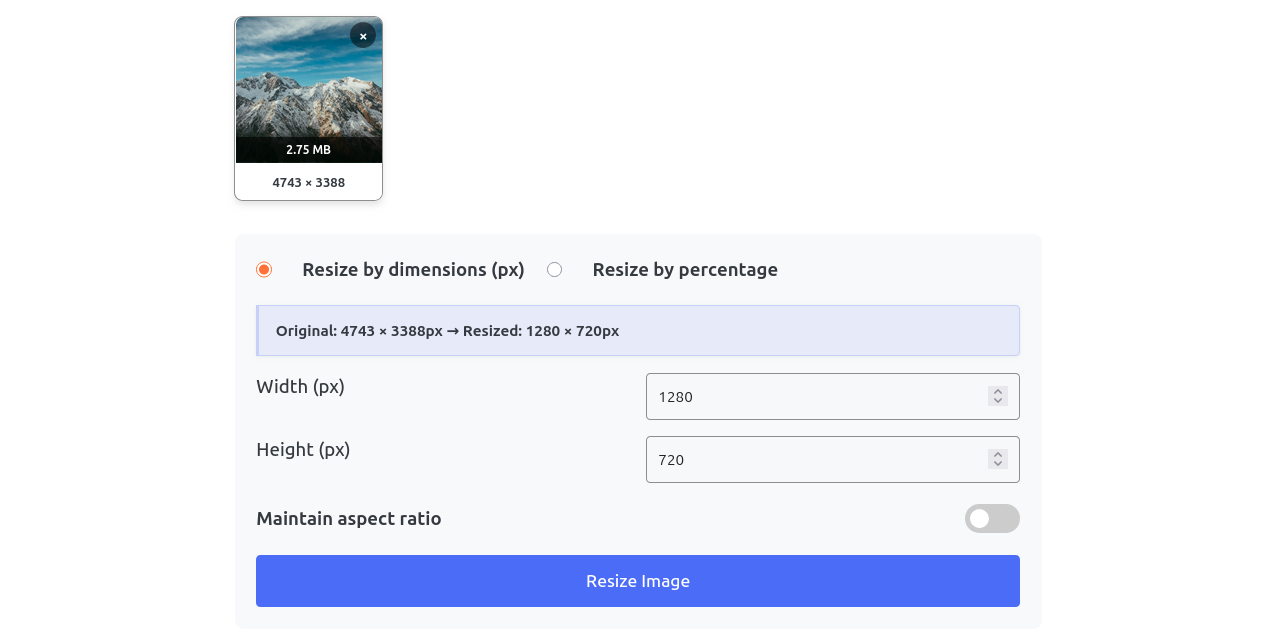Decrement the height value with the down arrow
The width and height of the screenshot is (1279, 637).
point(996,465)
